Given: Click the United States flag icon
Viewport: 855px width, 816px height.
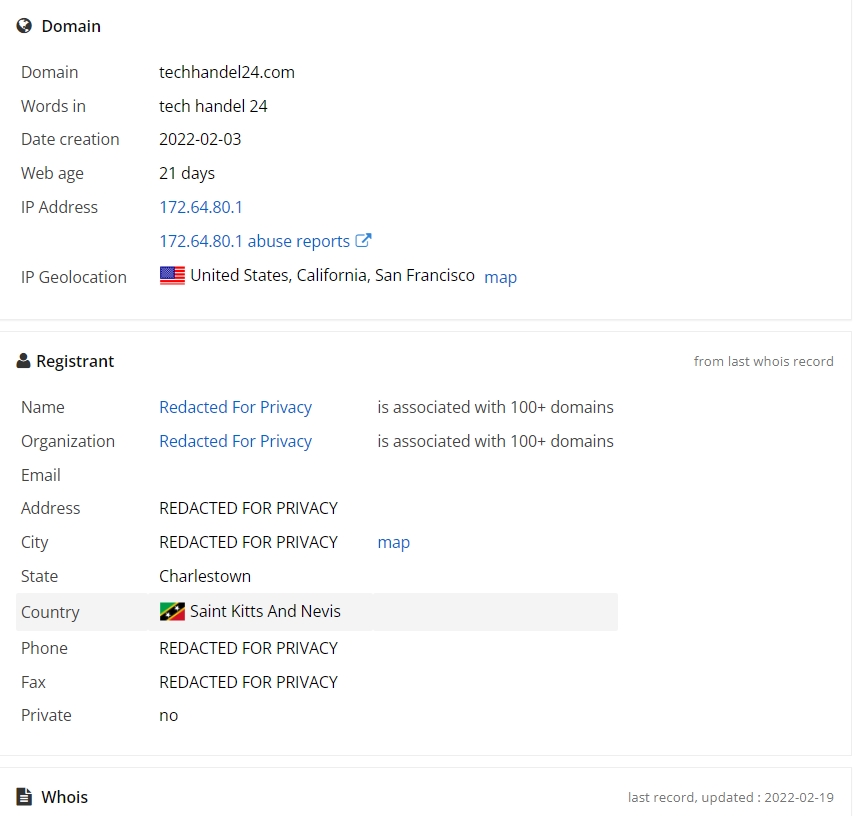Looking at the screenshot, I should (172, 275).
